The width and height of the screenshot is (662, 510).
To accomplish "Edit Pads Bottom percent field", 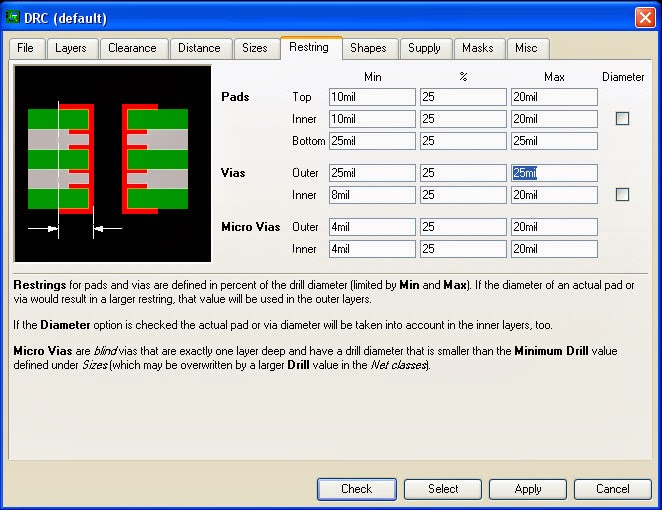I will tap(463, 141).
